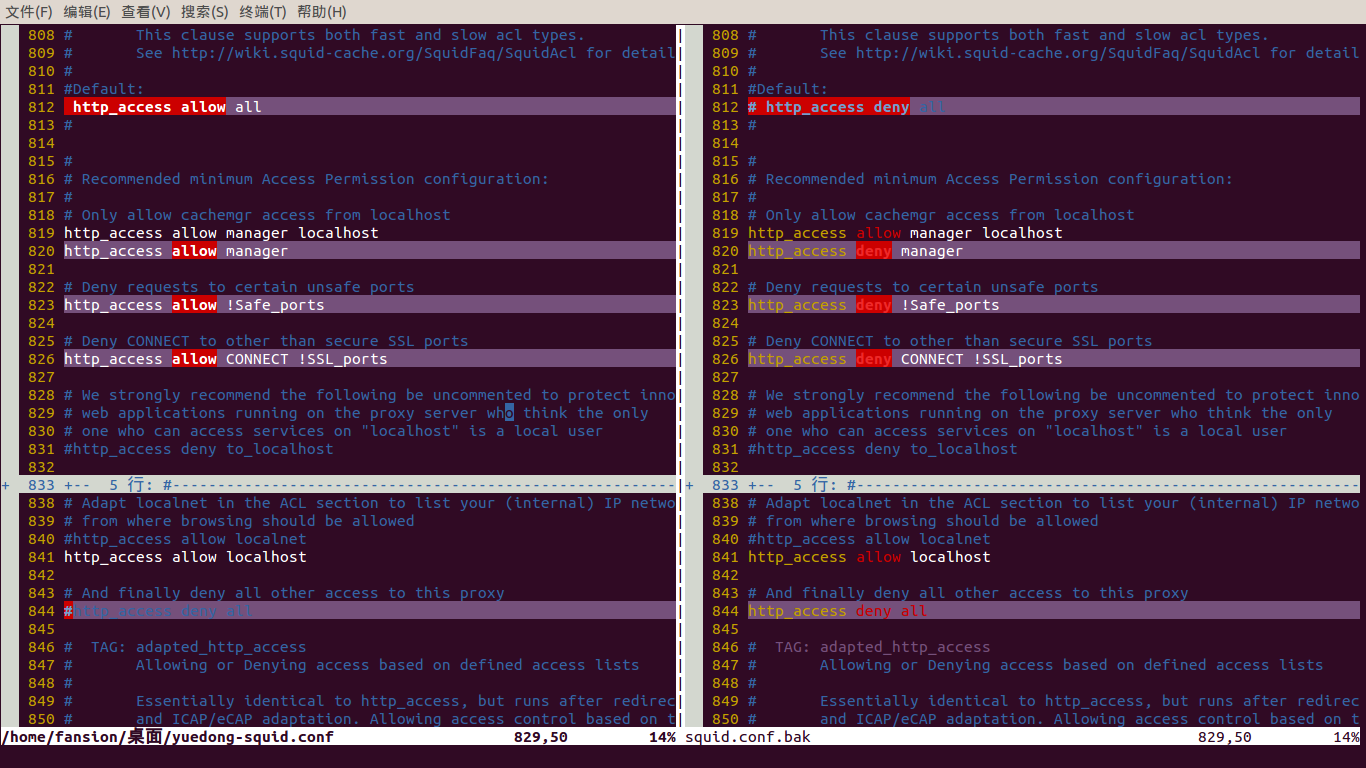This screenshot has height=768, width=1366.
Task: Expand folded line 833 in yuedong-squid.conf pane
Action: point(339,485)
